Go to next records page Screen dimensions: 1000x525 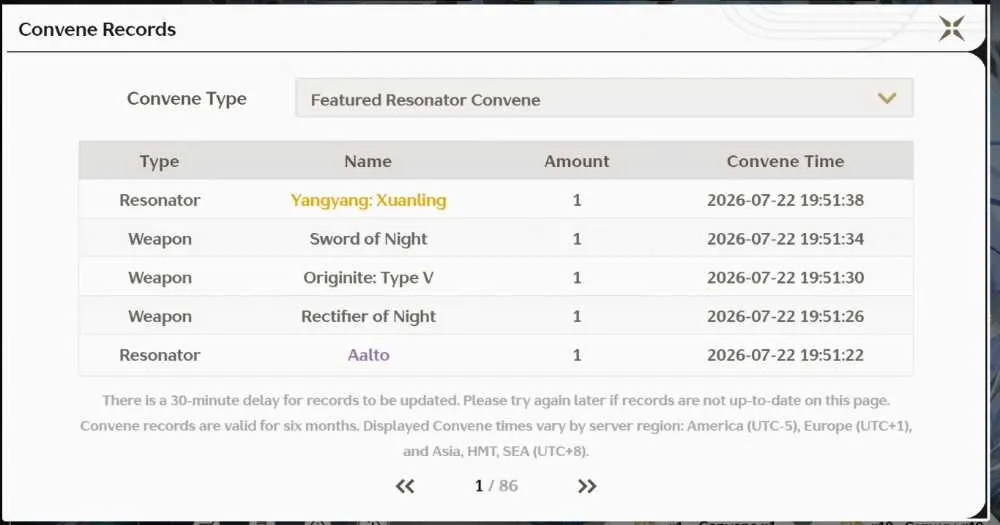pyautogui.click(x=587, y=486)
